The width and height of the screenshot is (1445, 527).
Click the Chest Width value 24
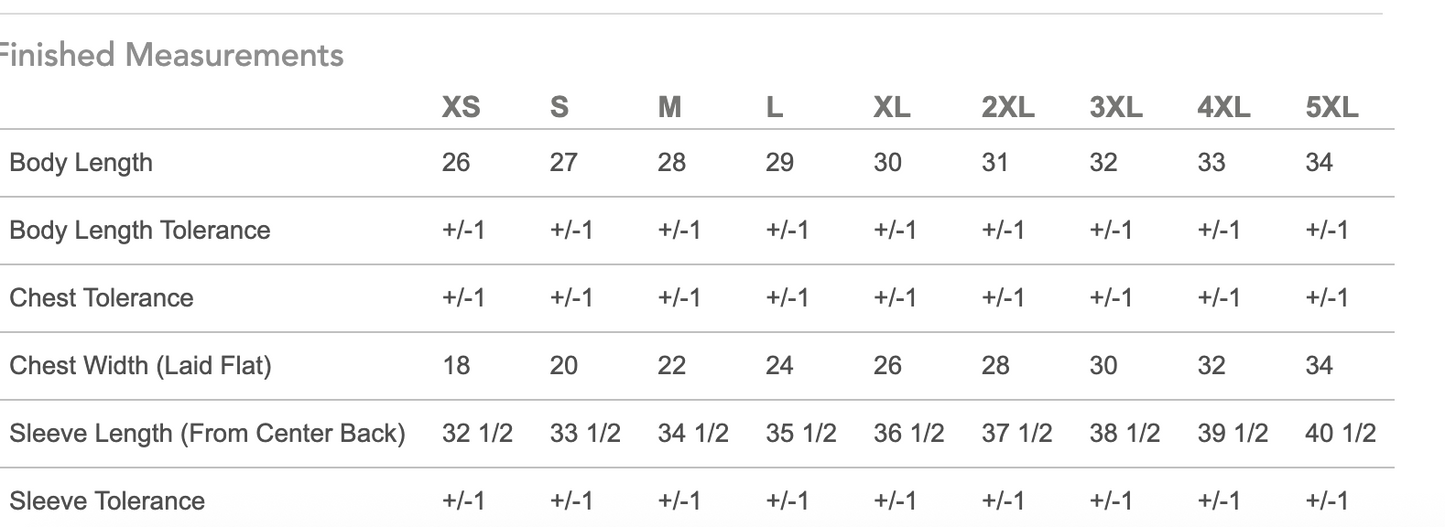[779, 366]
